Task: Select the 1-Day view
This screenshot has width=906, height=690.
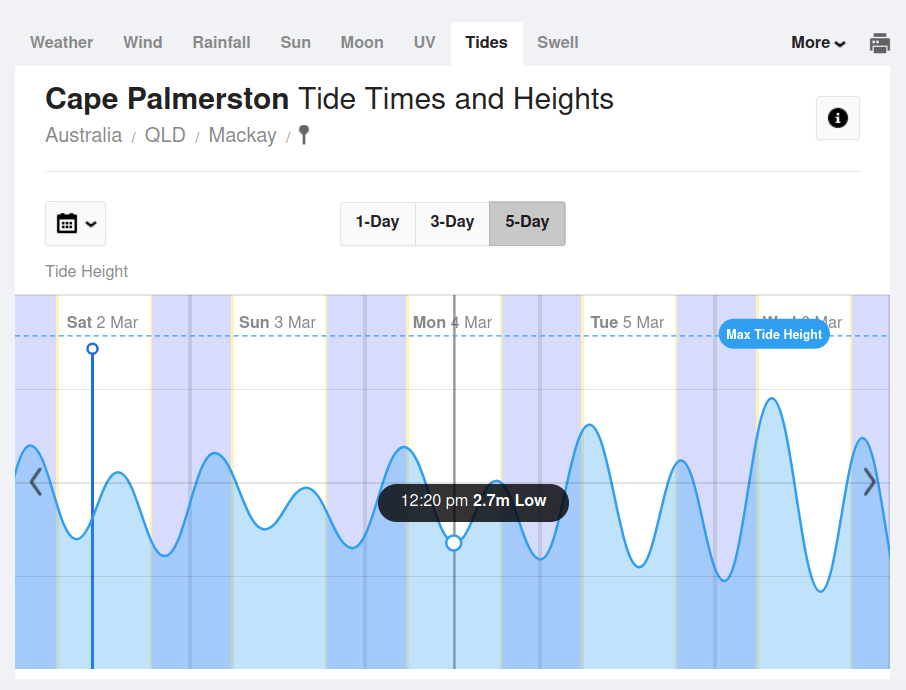Action: click(x=377, y=222)
